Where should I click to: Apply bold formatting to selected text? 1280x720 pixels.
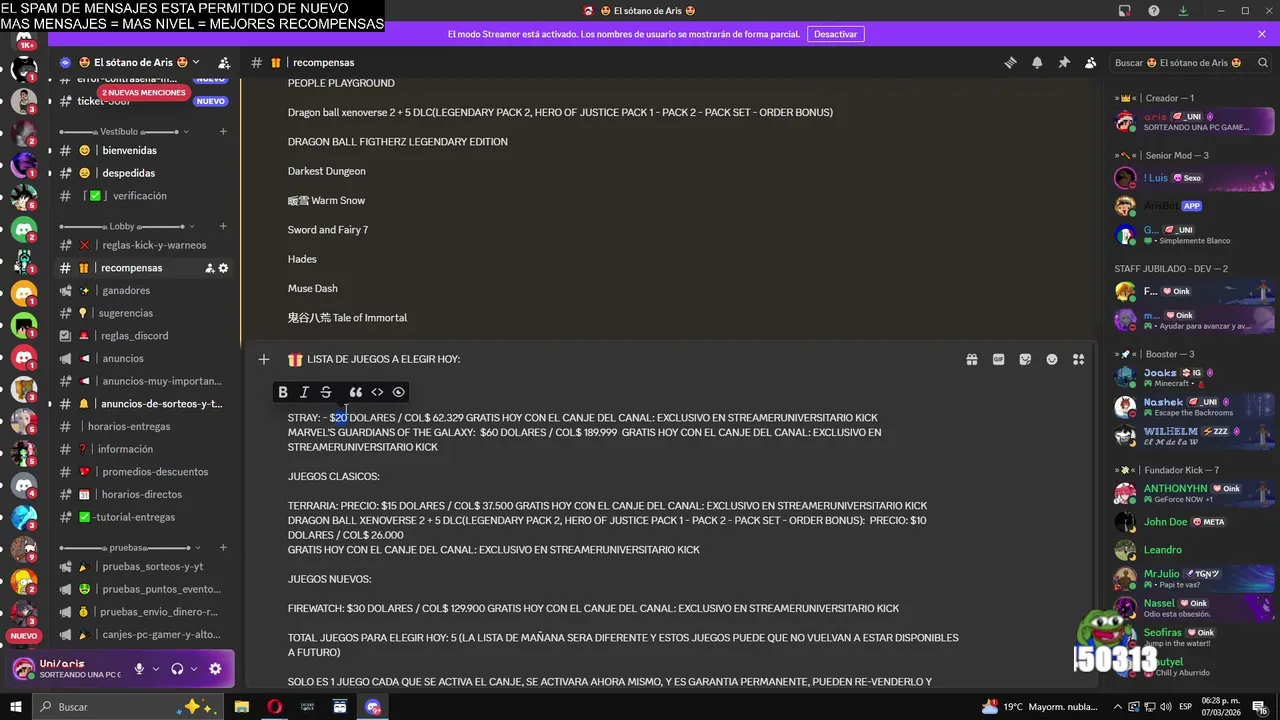283,392
